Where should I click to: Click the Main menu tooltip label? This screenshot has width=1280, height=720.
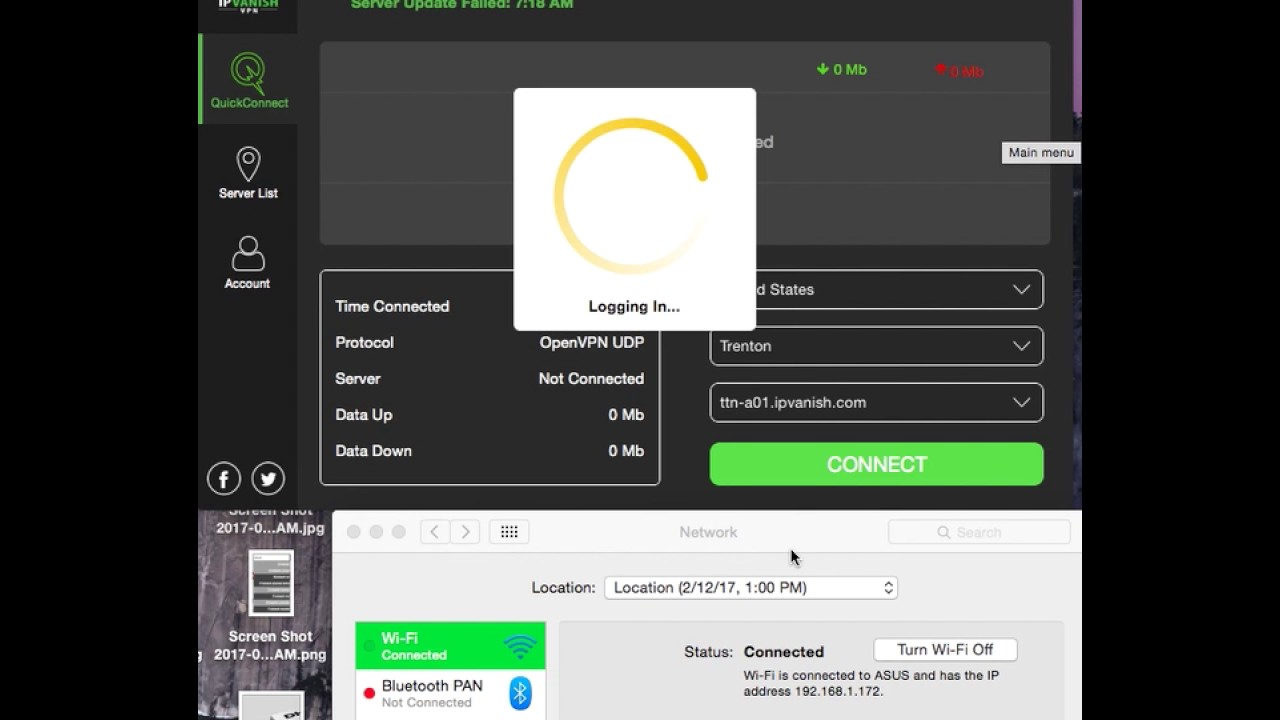click(1041, 153)
